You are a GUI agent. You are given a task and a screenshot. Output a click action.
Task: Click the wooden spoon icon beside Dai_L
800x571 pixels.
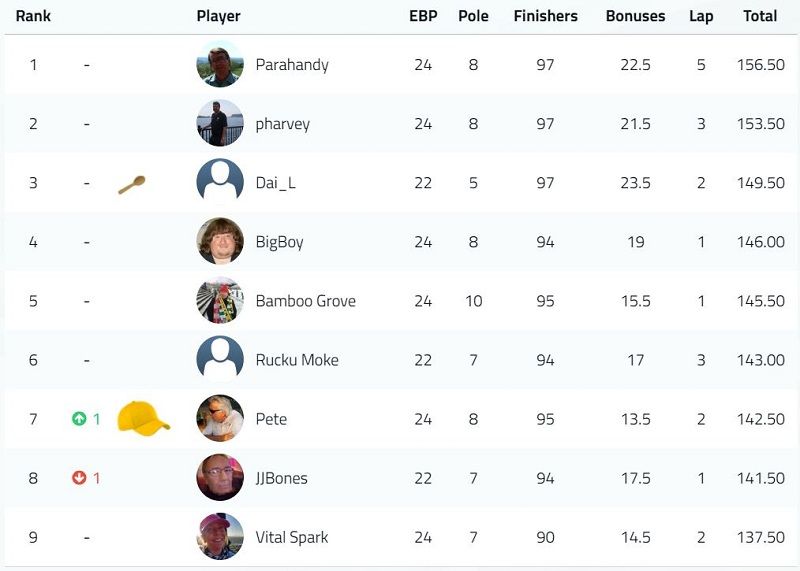click(132, 184)
